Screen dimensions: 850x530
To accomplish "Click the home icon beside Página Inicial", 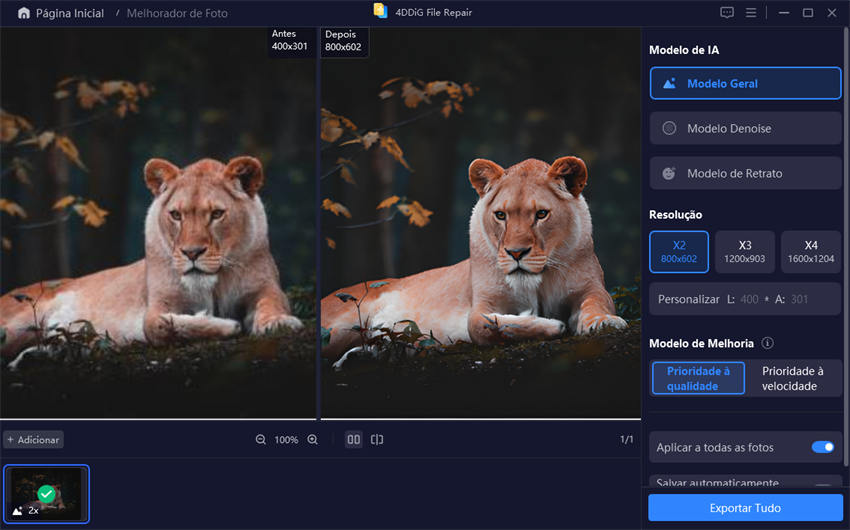I will 24,13.
